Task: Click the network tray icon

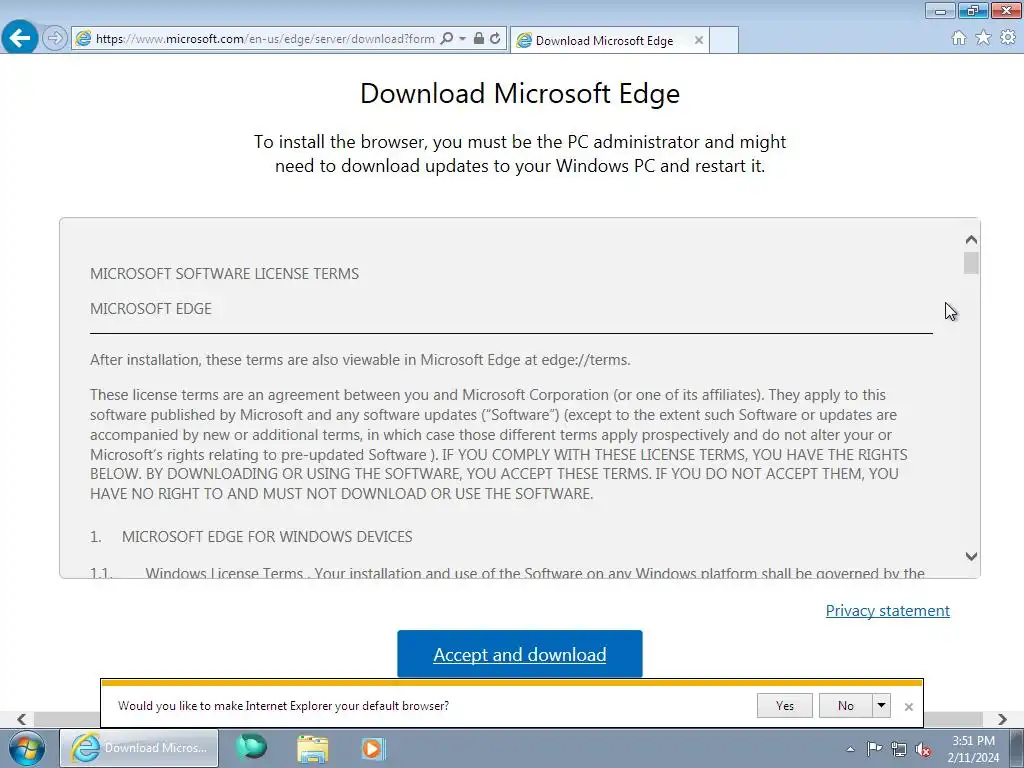Action: point(899,750)
